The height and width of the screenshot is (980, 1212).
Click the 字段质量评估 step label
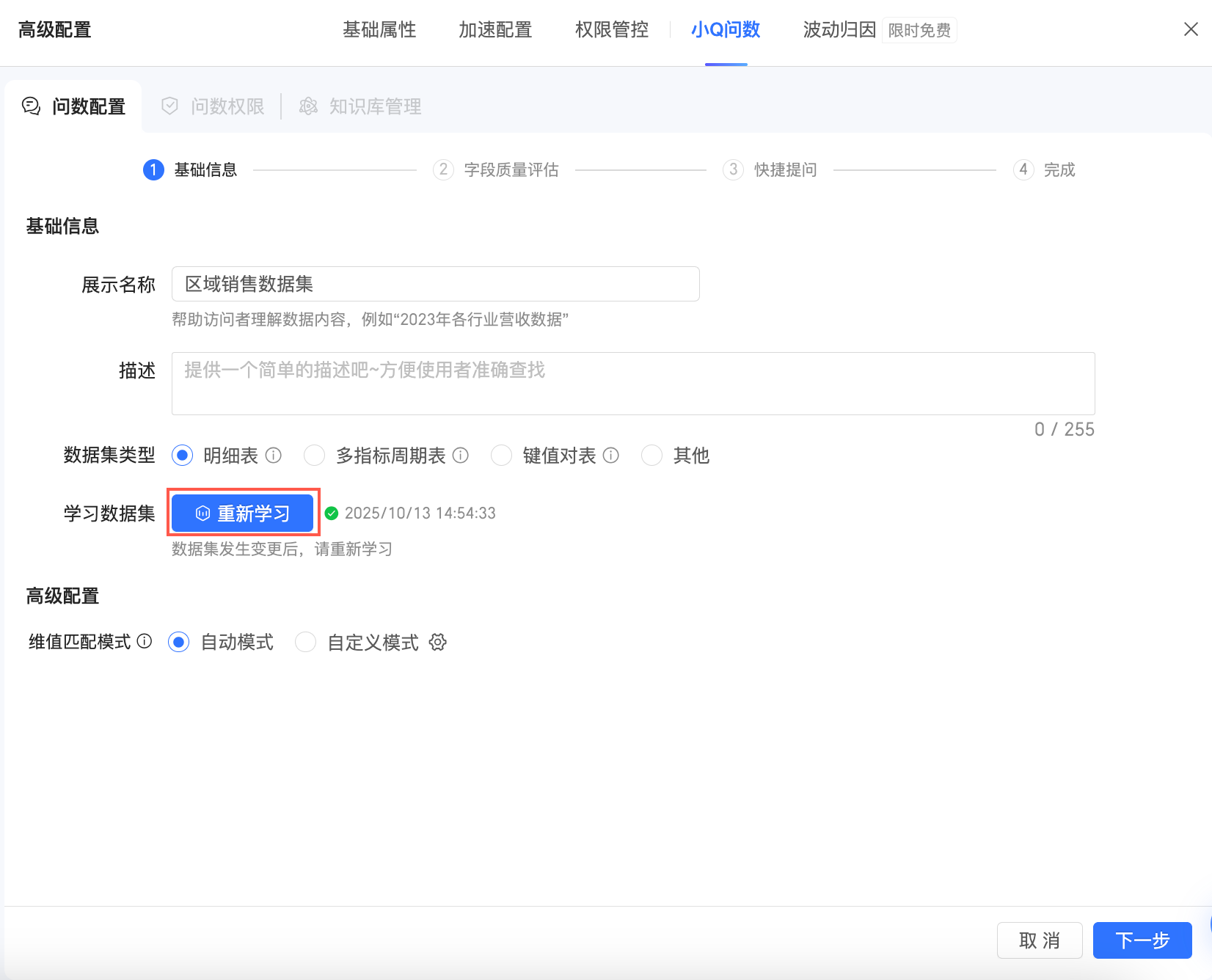click(511, 170)
